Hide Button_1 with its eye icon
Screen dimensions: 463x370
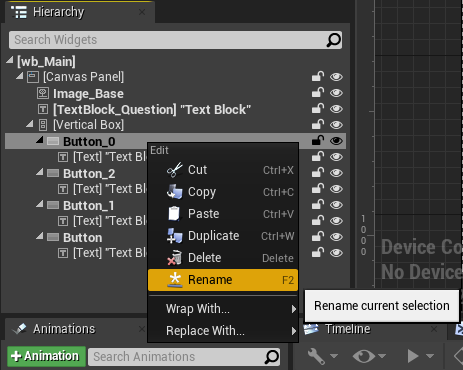click(x=336, y=205)
